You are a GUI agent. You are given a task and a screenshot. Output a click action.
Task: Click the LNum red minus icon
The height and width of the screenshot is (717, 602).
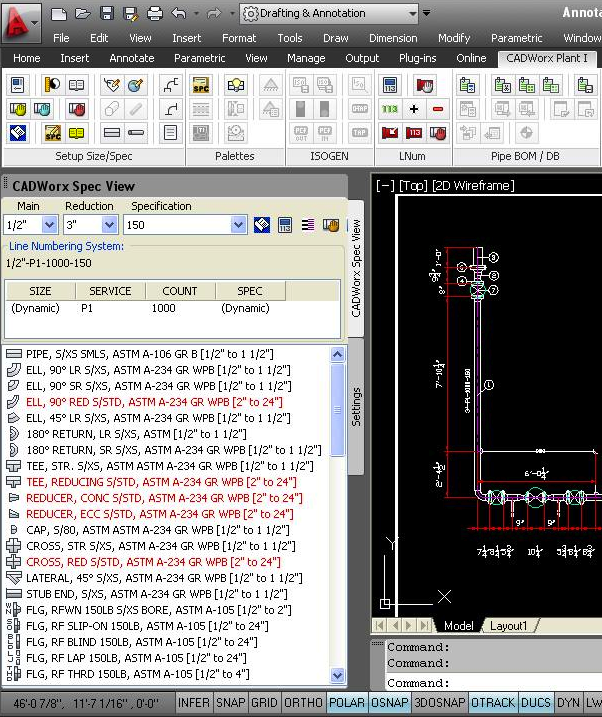pyautogui.click(x=437, y=109)
